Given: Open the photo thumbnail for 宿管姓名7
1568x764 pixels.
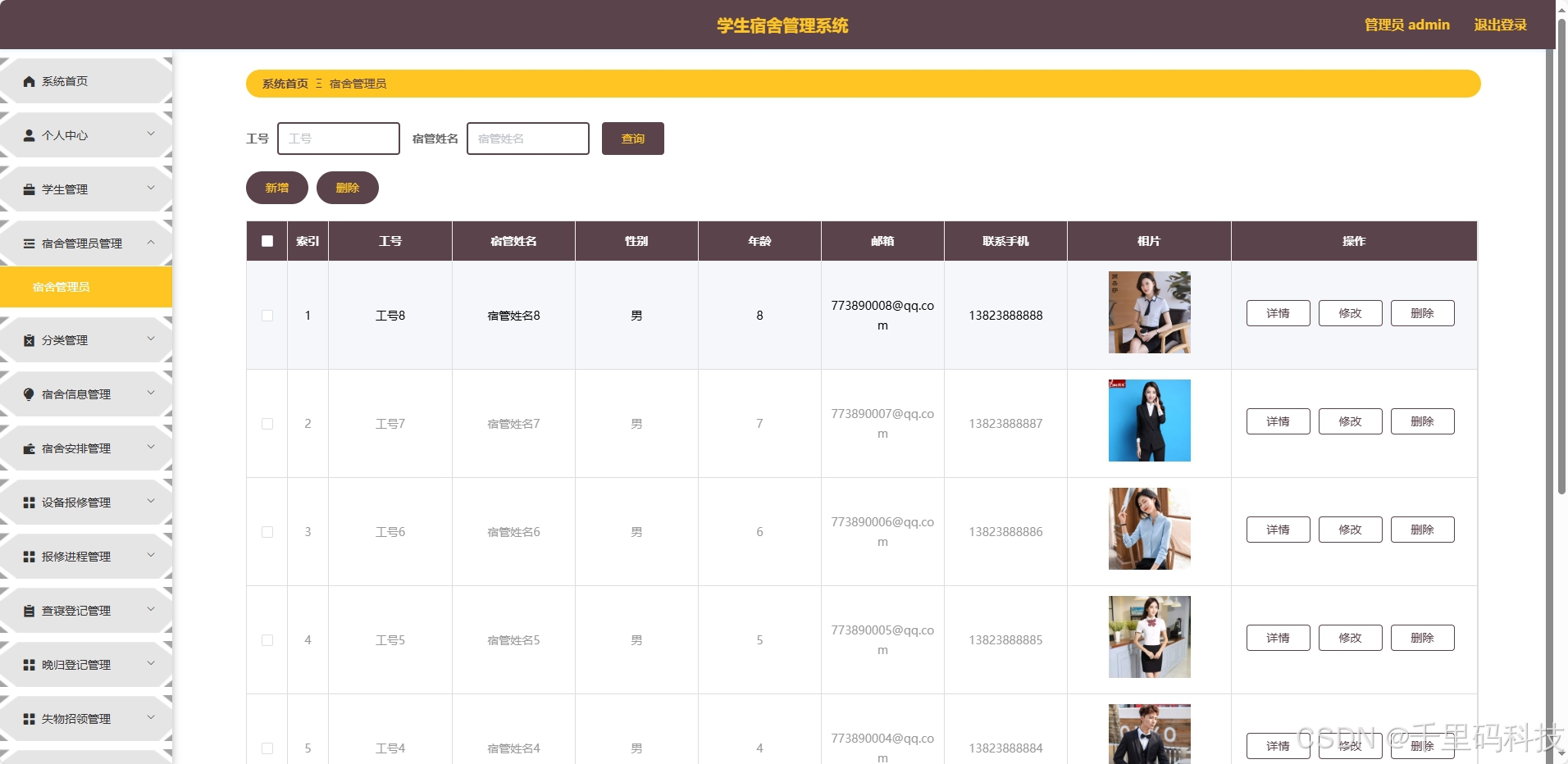Looking at the screenshot, I should [1150, 421].
